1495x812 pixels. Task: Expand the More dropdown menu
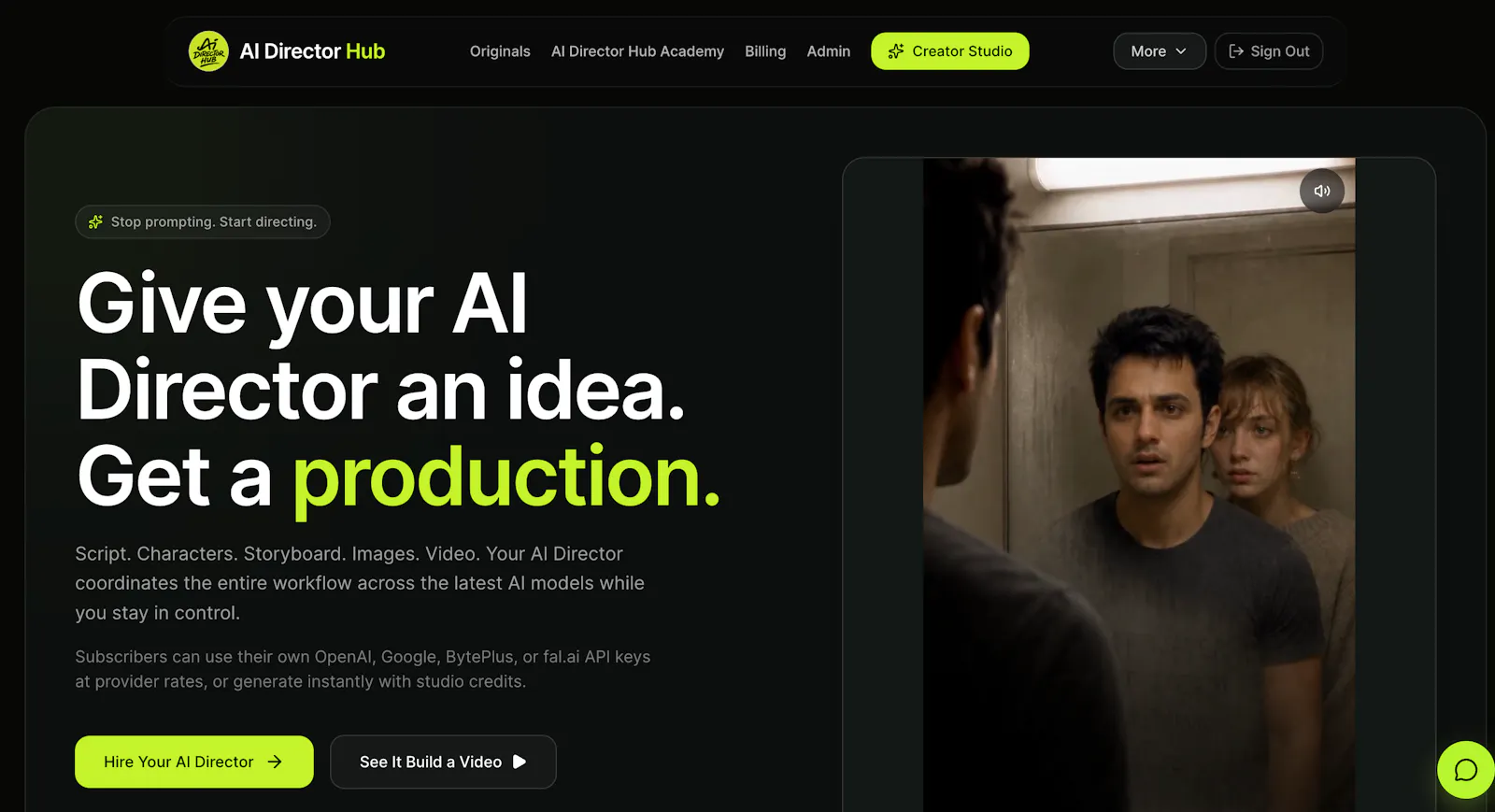[x=1160, y=51]
